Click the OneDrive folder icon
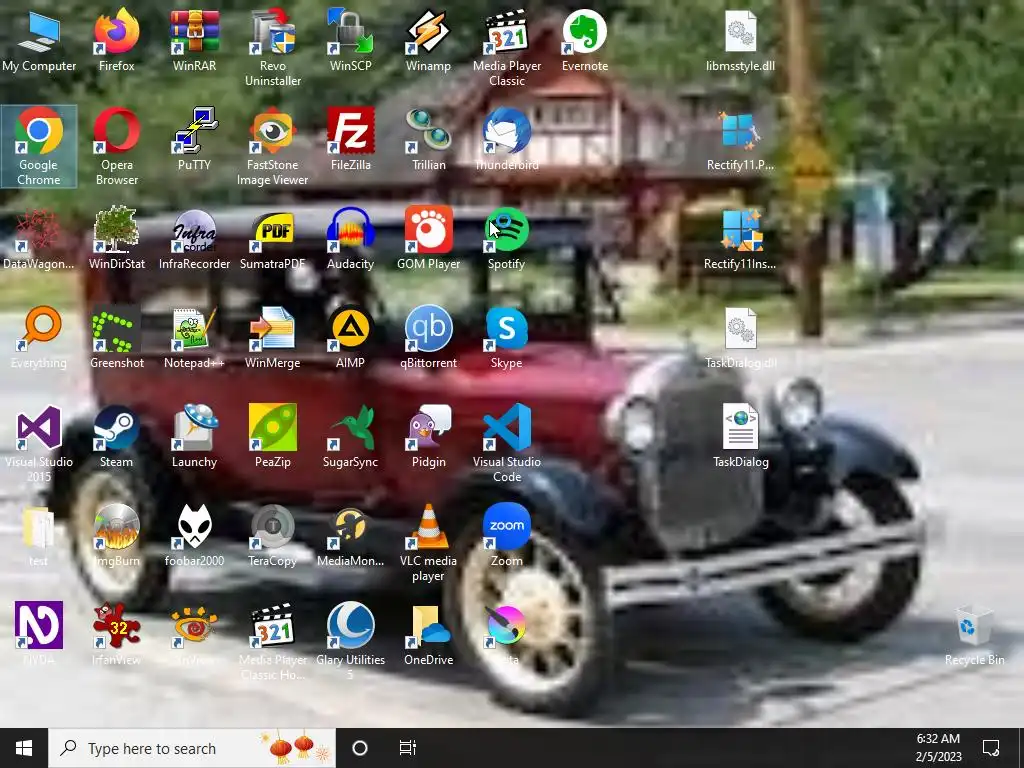The image size is (1024, 768). [428, 627]
